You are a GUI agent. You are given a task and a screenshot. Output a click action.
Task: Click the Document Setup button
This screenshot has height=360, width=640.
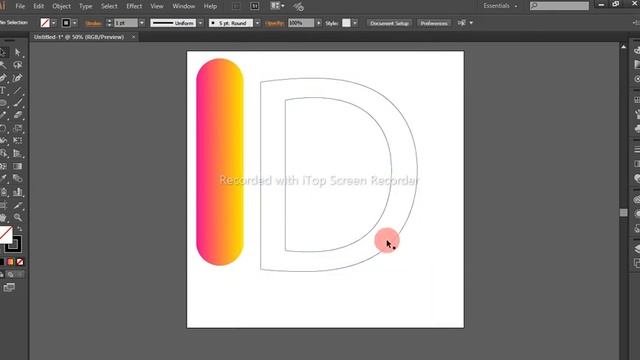point(389,23)
